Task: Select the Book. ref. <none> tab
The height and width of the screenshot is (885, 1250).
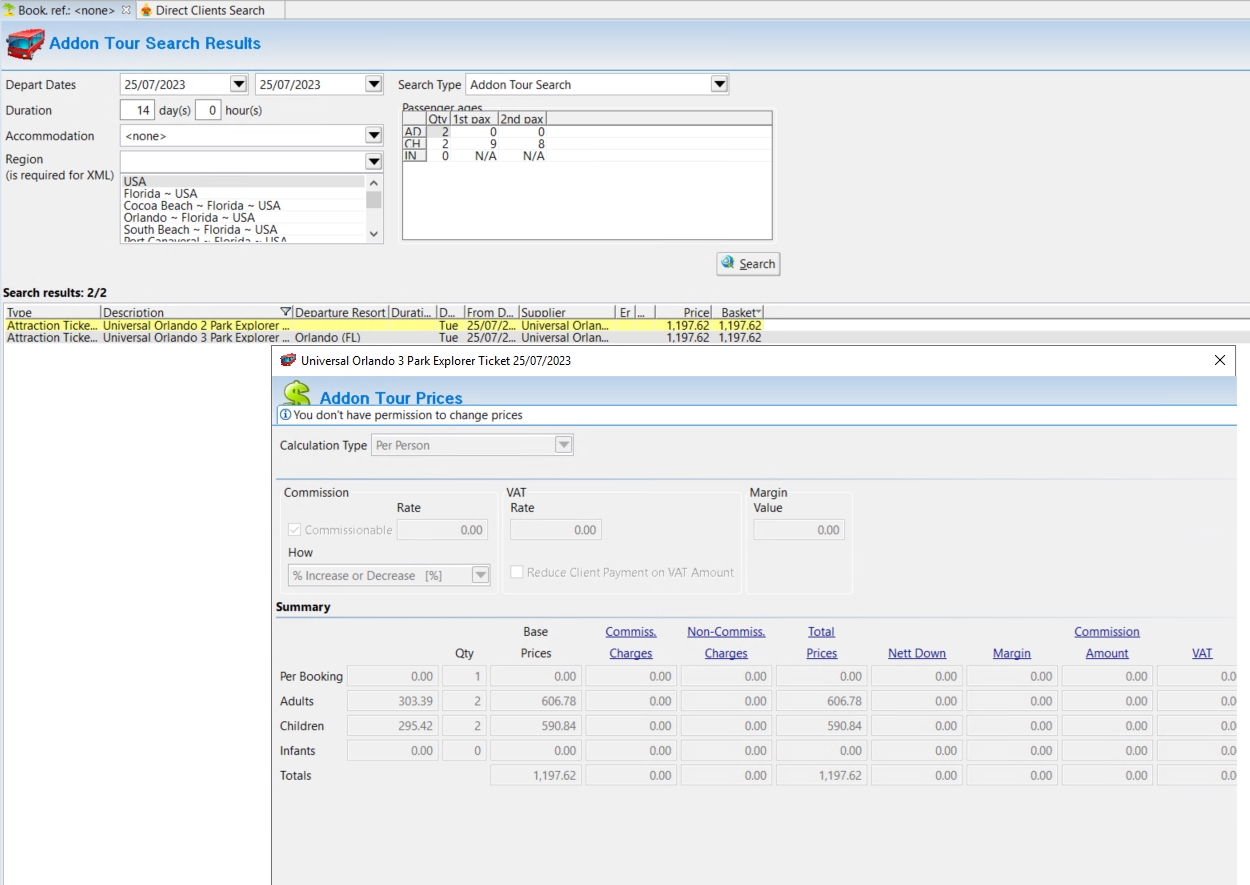Action: click(66, 10)
